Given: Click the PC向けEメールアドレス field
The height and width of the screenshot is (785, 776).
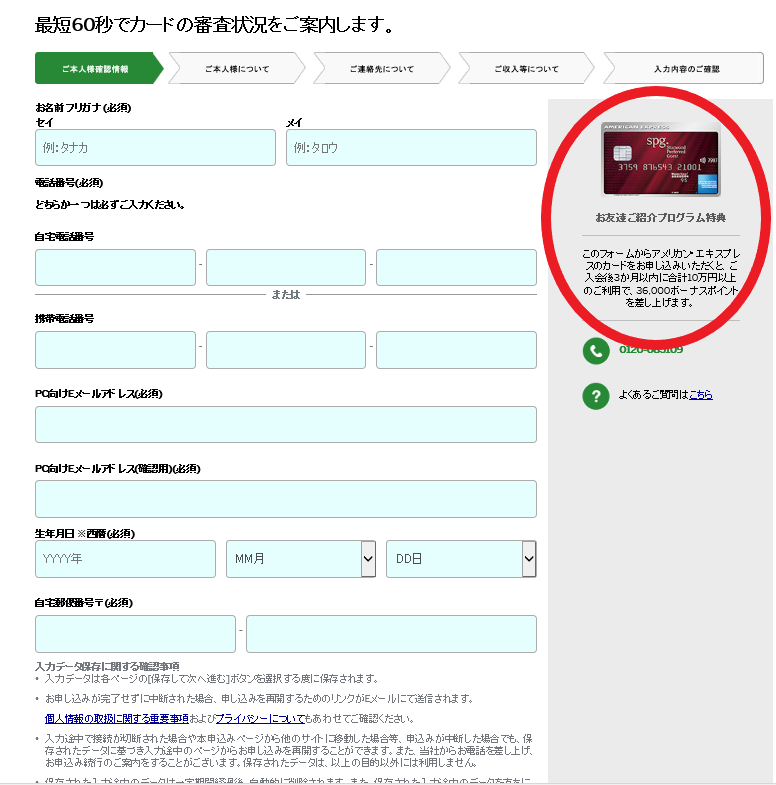Looking at the screenshot, I should [x=286, y=425].
